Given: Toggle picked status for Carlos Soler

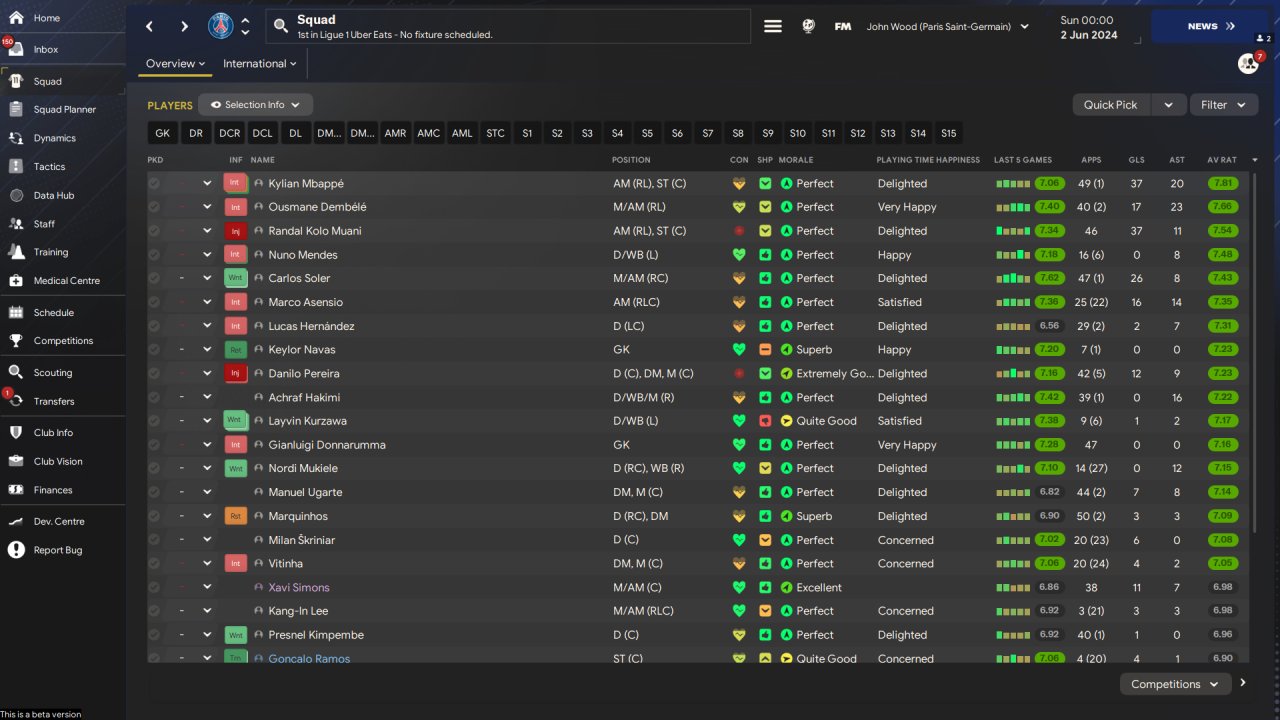Looking at the screenshot, I should (x=154, y=278).
